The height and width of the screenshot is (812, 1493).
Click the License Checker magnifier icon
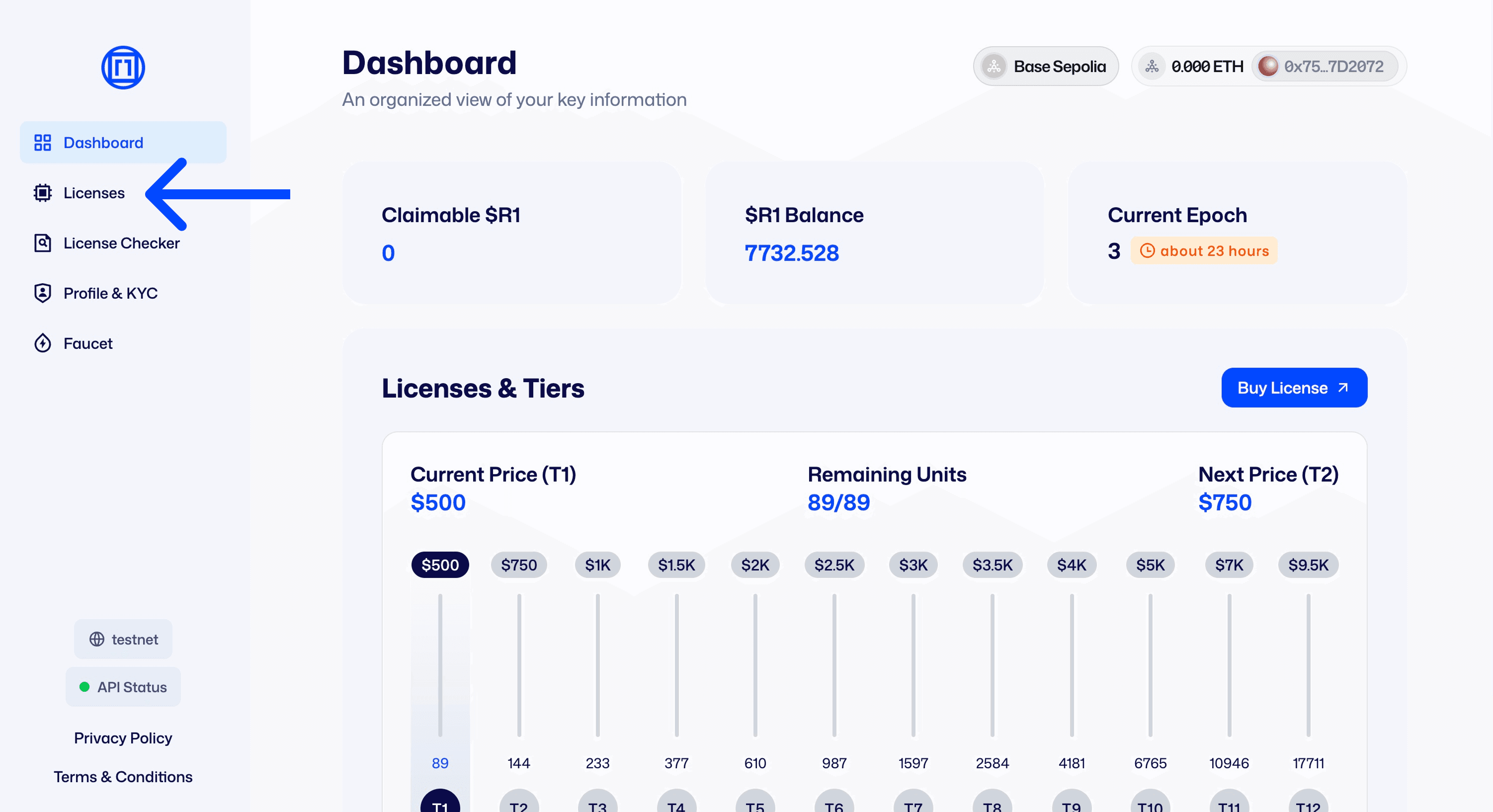click(42, 243)
